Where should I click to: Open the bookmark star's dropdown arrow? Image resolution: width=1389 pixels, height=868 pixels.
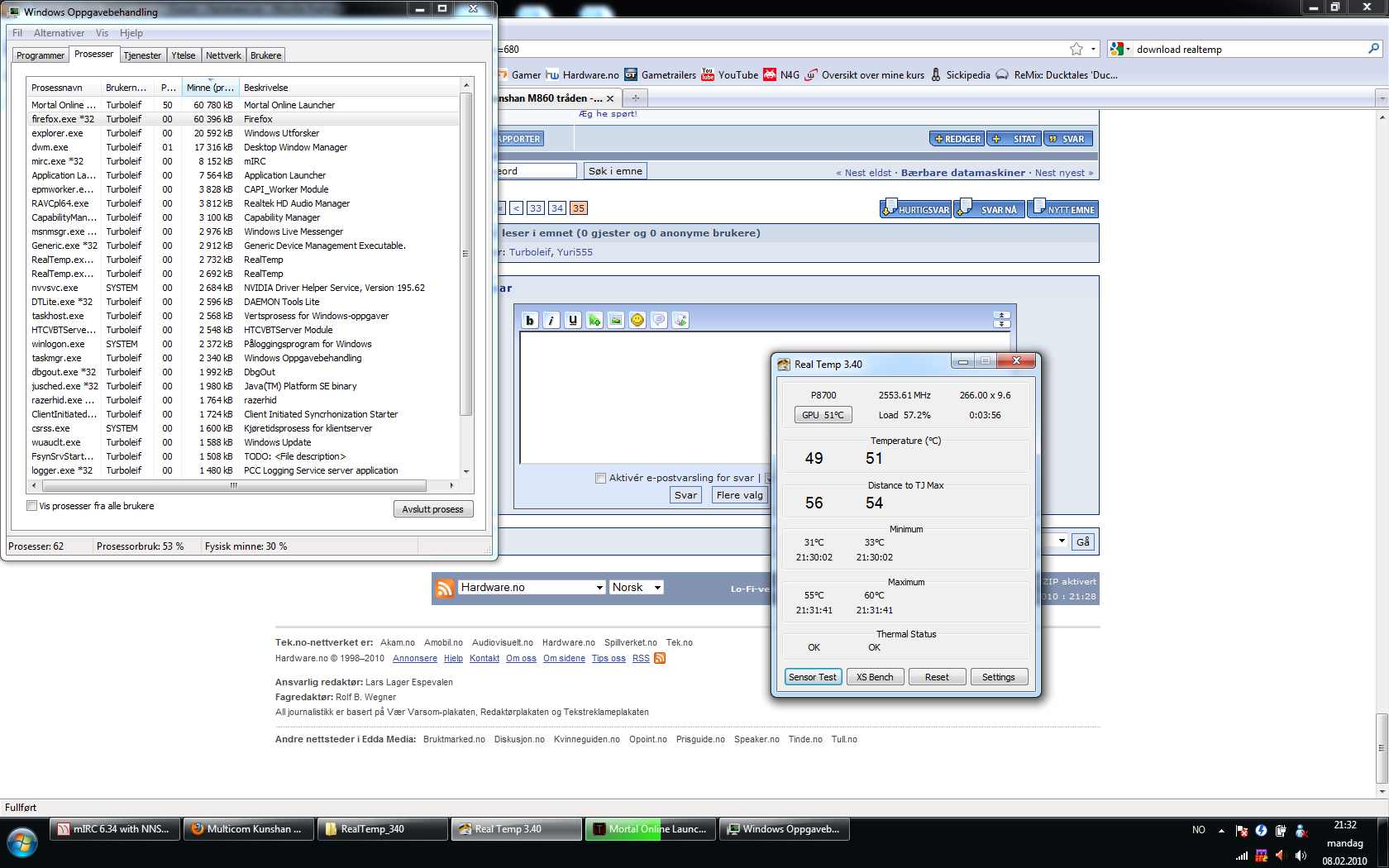(x=1093, y=50)
